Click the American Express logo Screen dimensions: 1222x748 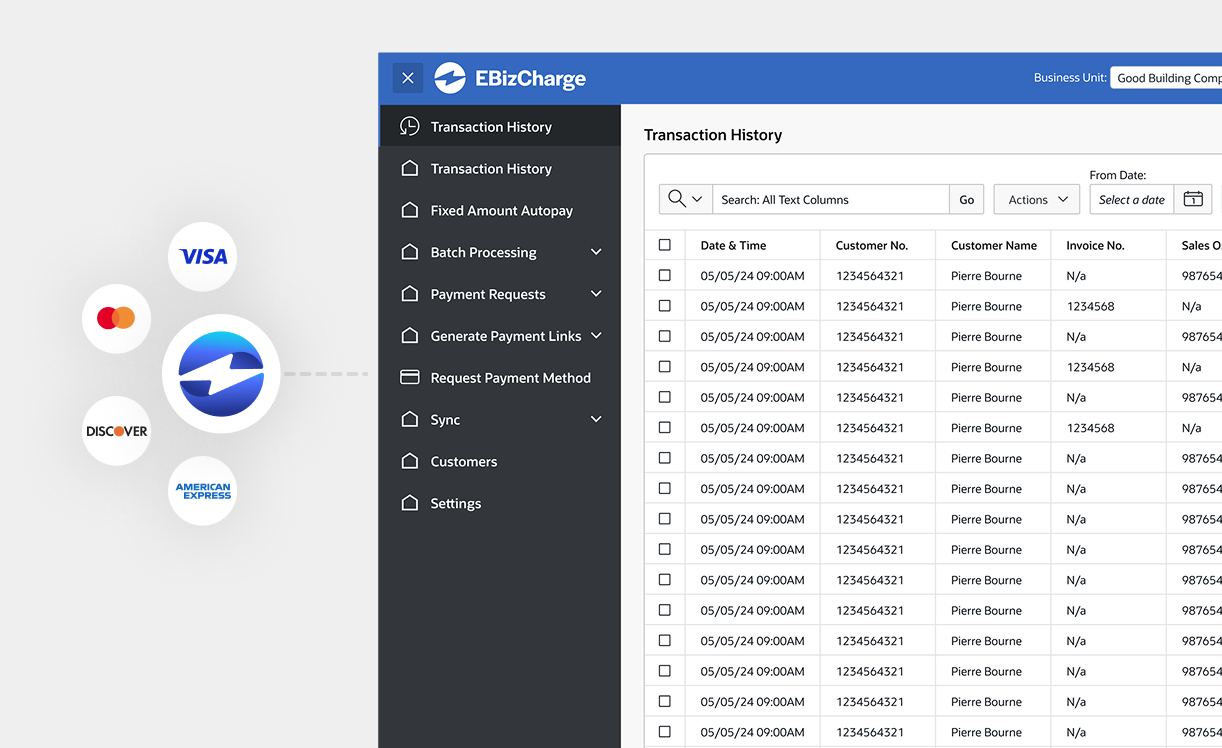click(203, 491)
